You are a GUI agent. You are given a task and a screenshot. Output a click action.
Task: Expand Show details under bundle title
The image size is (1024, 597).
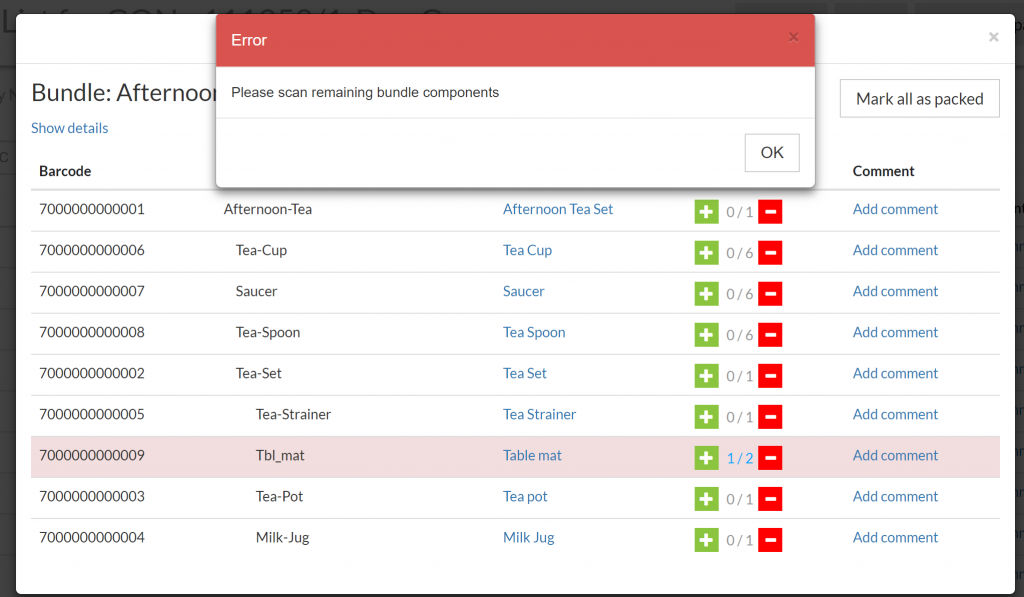click(69, 128)
